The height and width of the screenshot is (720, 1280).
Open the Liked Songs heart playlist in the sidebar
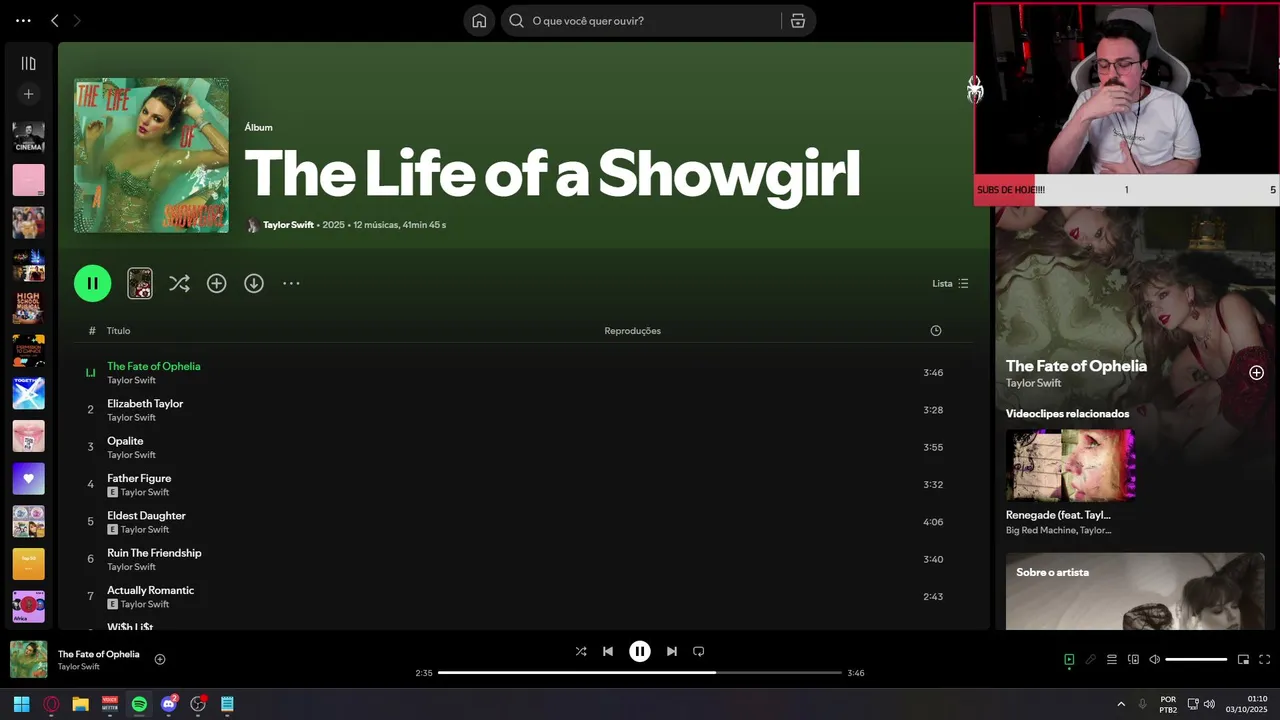coord(28,478)
